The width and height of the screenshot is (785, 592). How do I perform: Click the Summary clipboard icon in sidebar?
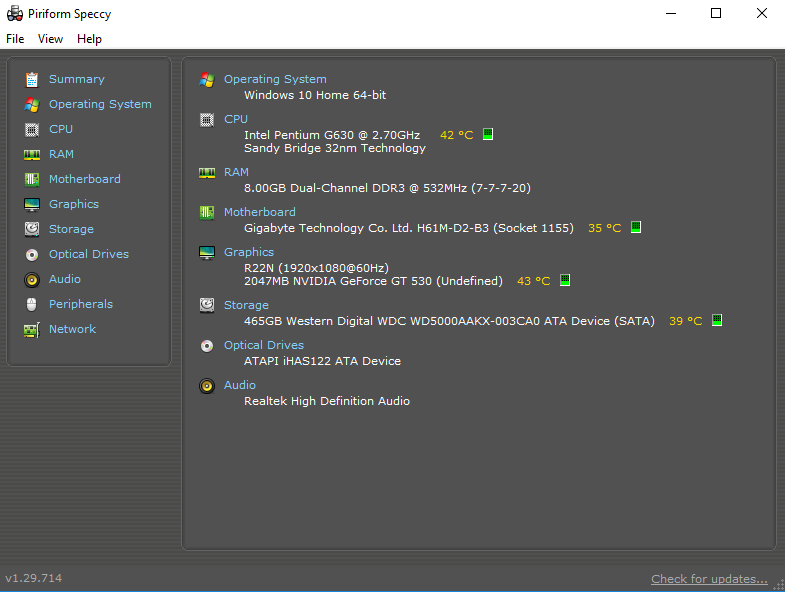coord(32,80)
